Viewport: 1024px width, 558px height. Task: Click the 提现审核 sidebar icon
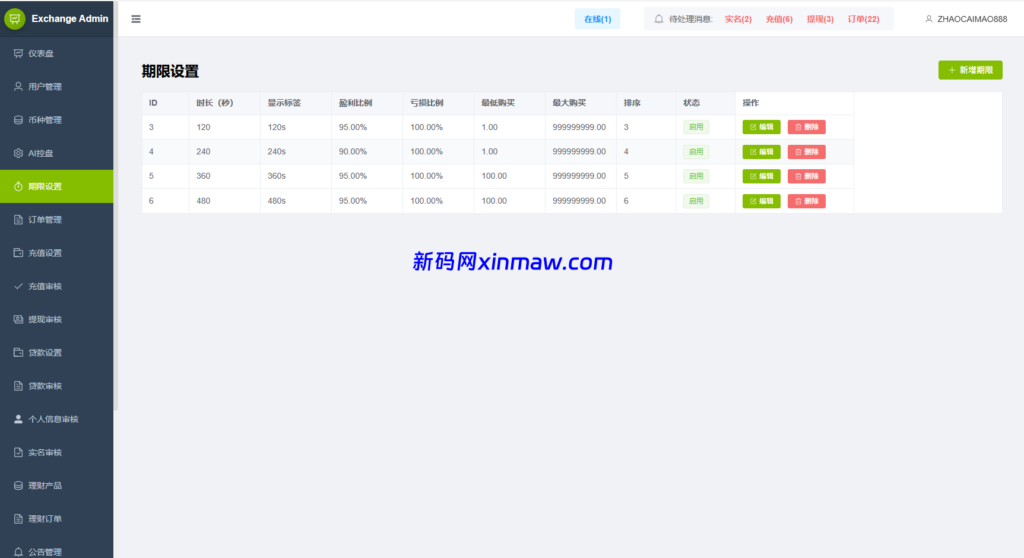click(18, 320)
